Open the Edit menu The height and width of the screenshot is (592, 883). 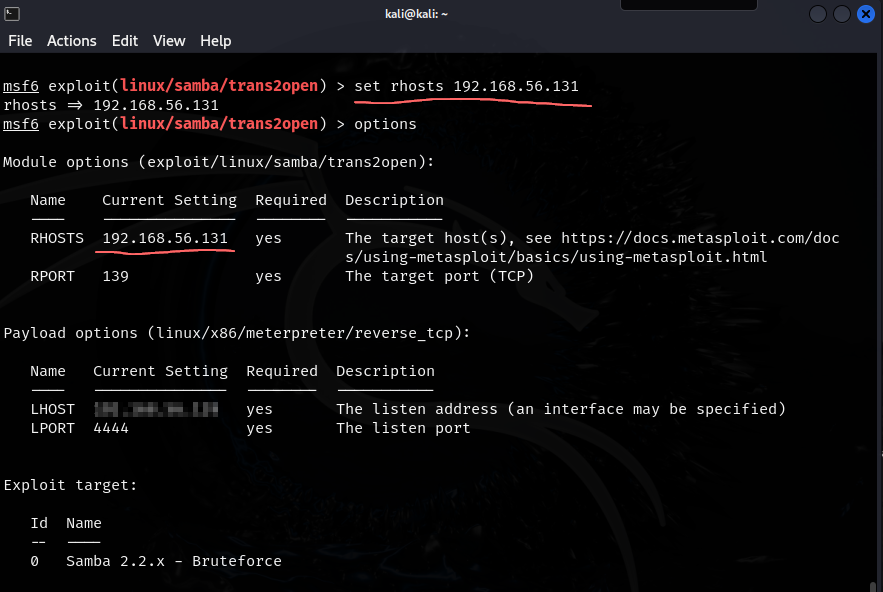point(124,41)
